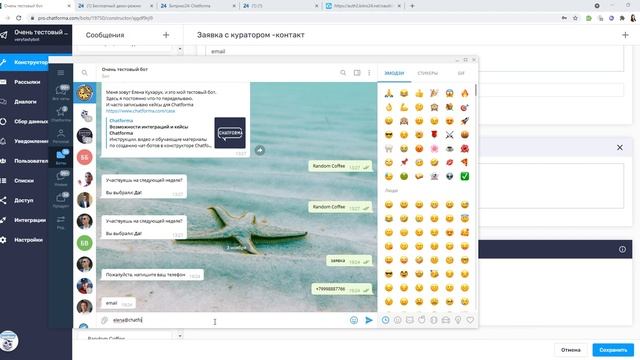The image size is (640, 360).
Task: Click plus icon at header right
Action: (625, 35)
